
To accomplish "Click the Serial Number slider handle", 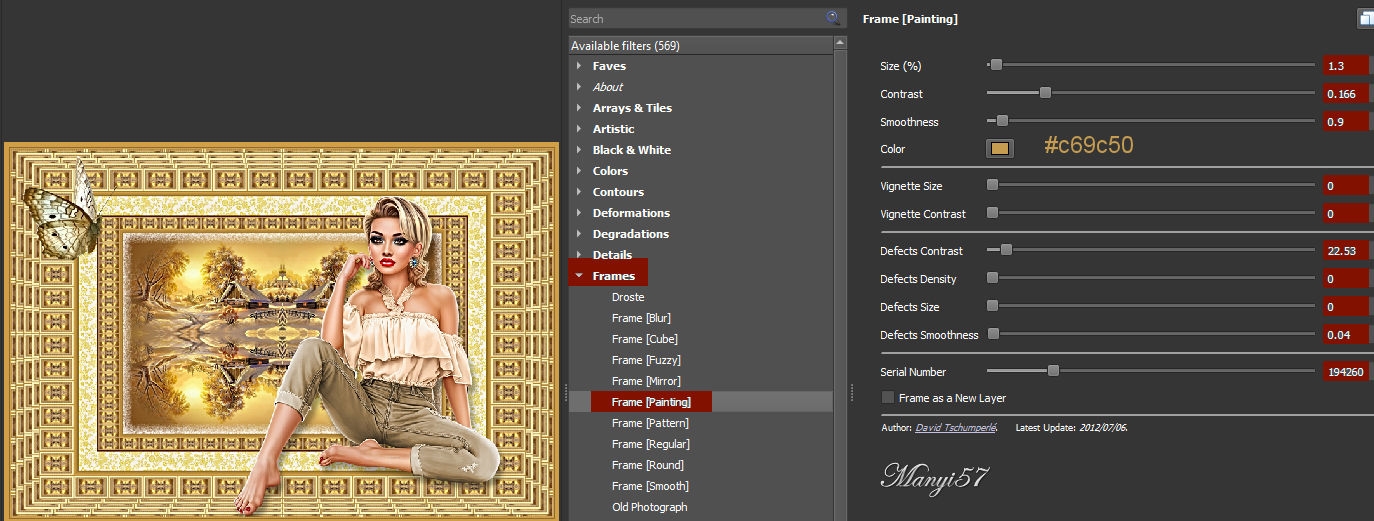I will [1053, 371].
